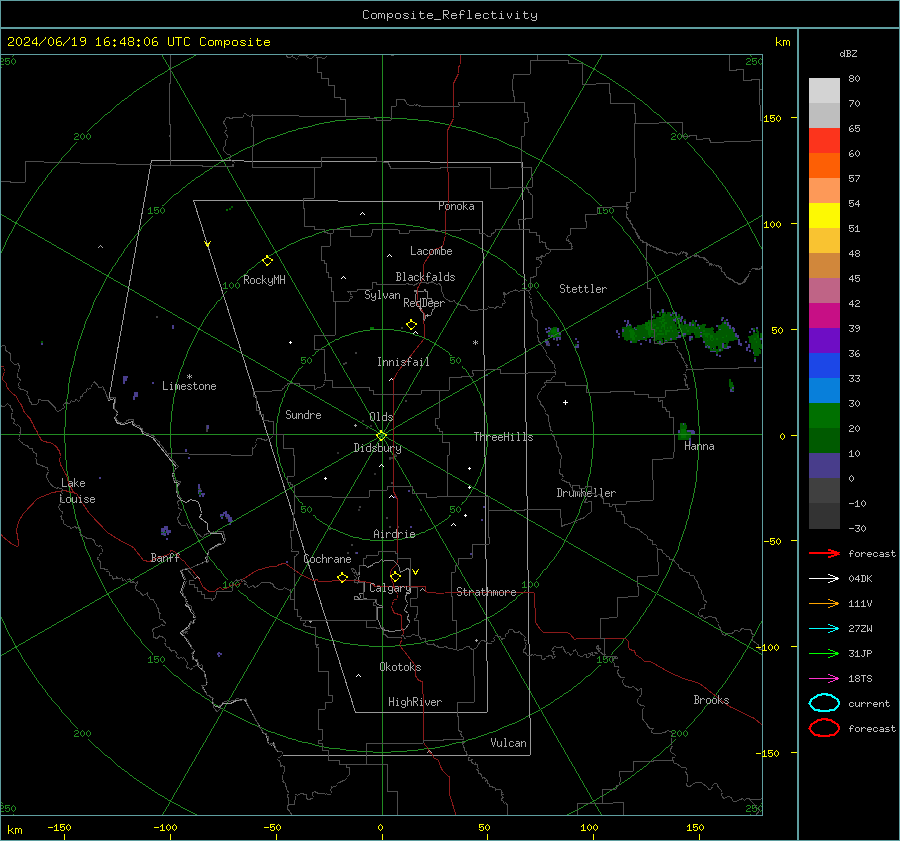Screen dimensions: 900x841
Task: Click the yellow diamond marker near Cochrane
Action: pos(342,577)
